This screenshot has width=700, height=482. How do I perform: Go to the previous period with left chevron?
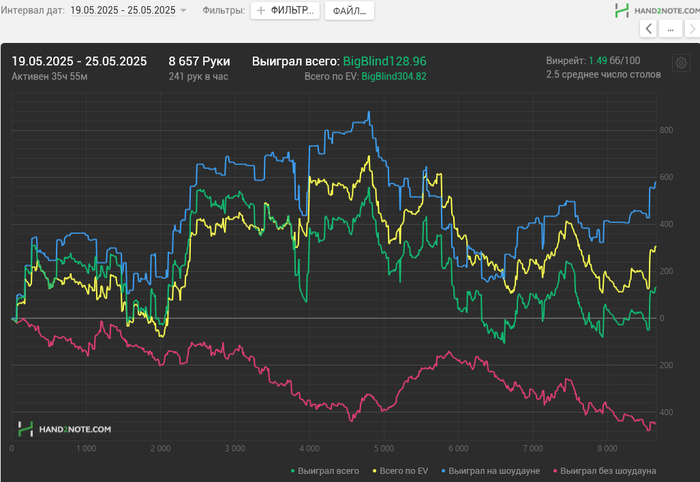pos(648,29)
